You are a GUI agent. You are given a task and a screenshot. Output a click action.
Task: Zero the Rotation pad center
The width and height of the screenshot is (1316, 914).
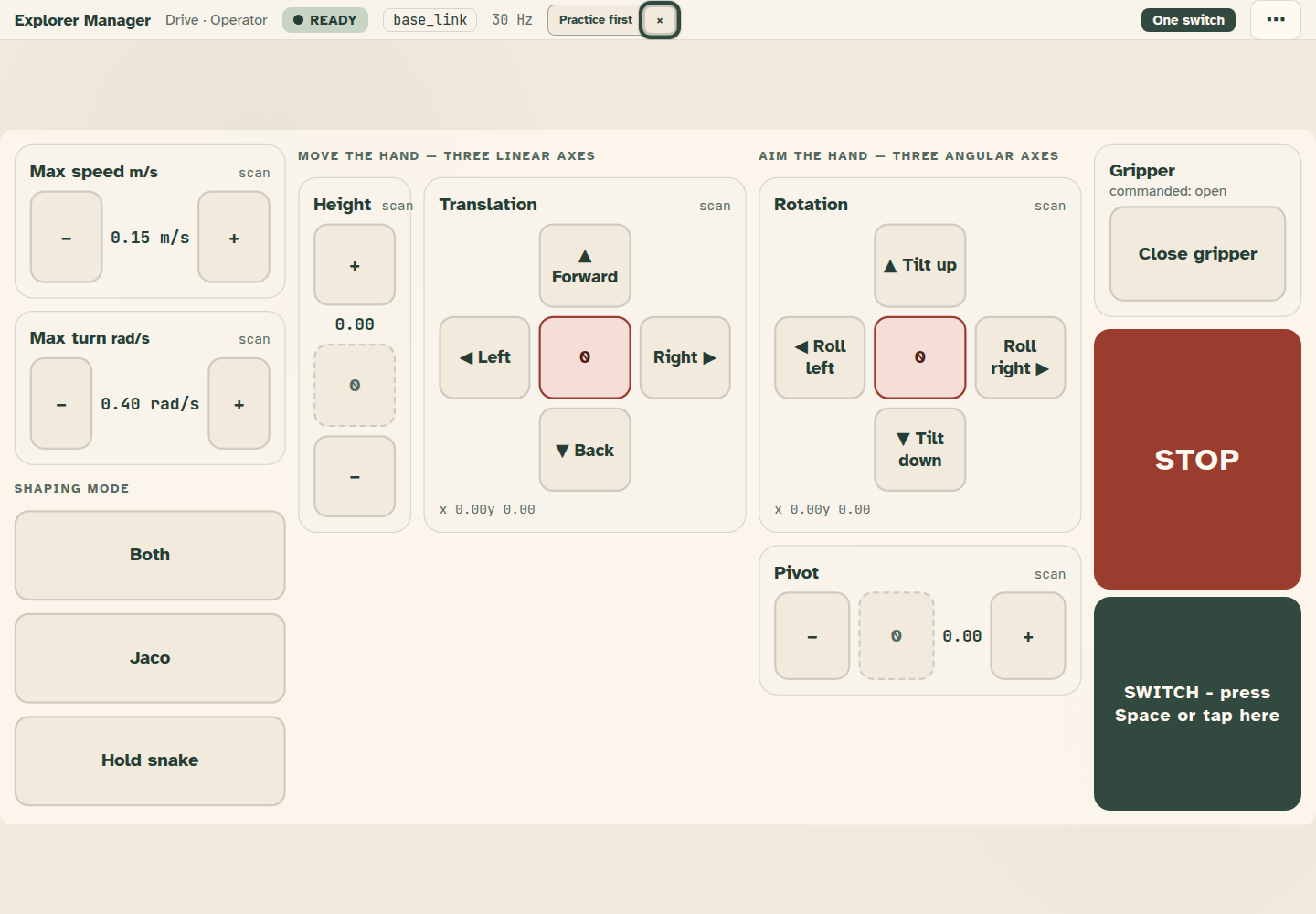coord(920,357)
